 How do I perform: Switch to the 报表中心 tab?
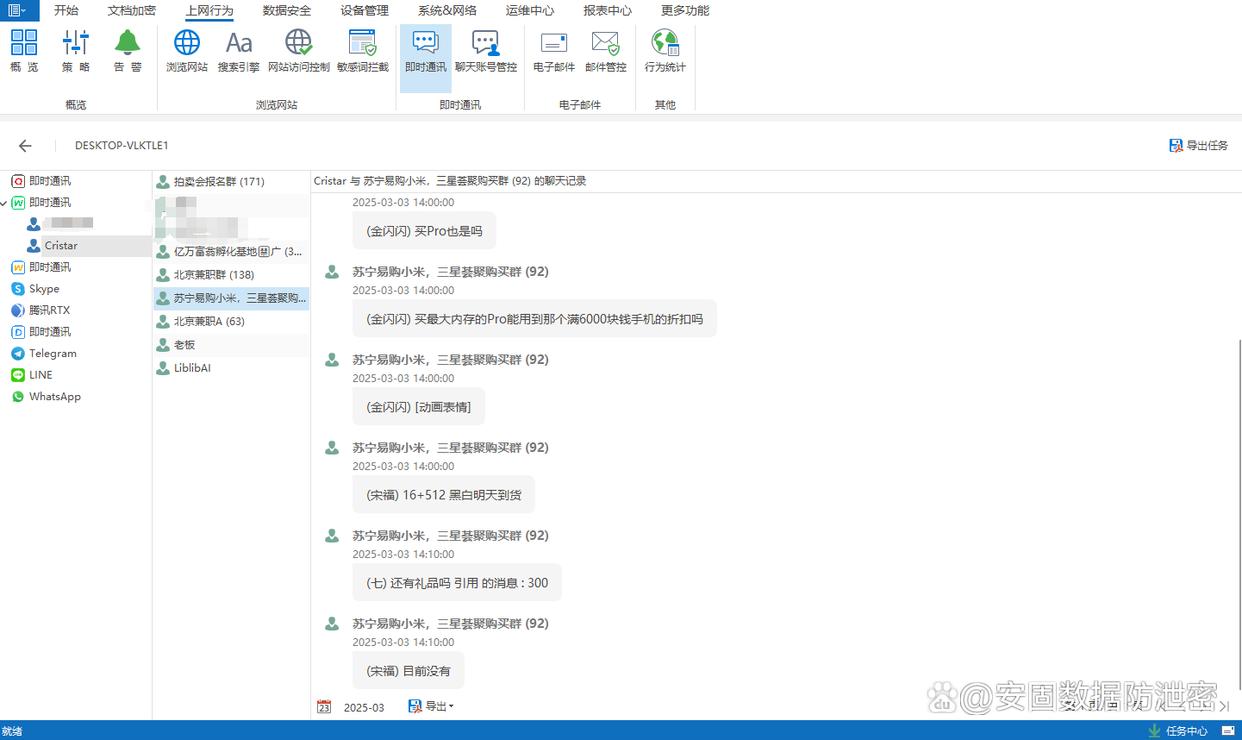click(x=607, y=11)
